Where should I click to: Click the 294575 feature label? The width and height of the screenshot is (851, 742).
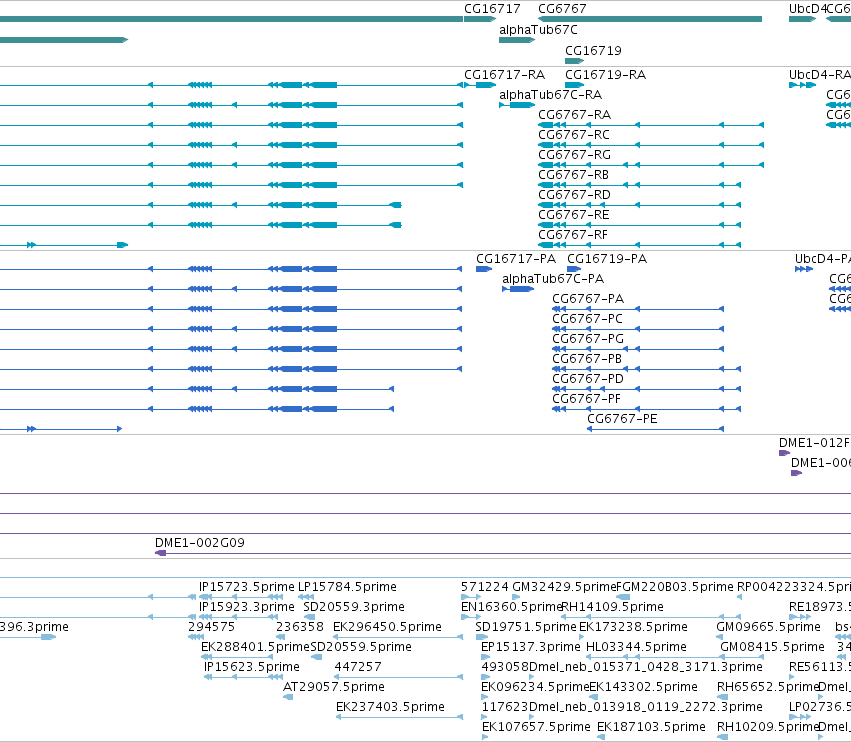pyautogui.click(x=212, y=627)
